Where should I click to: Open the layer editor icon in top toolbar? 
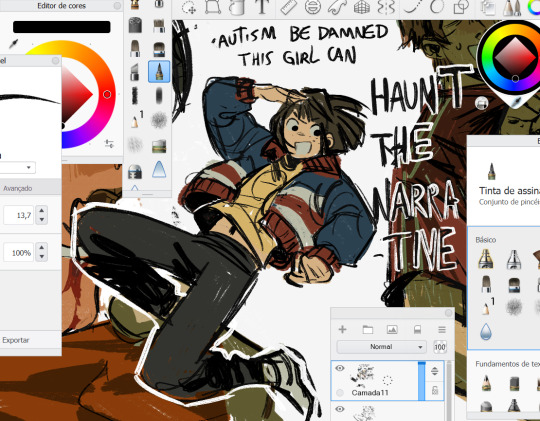pyautogui.click(x=488, y=8)
